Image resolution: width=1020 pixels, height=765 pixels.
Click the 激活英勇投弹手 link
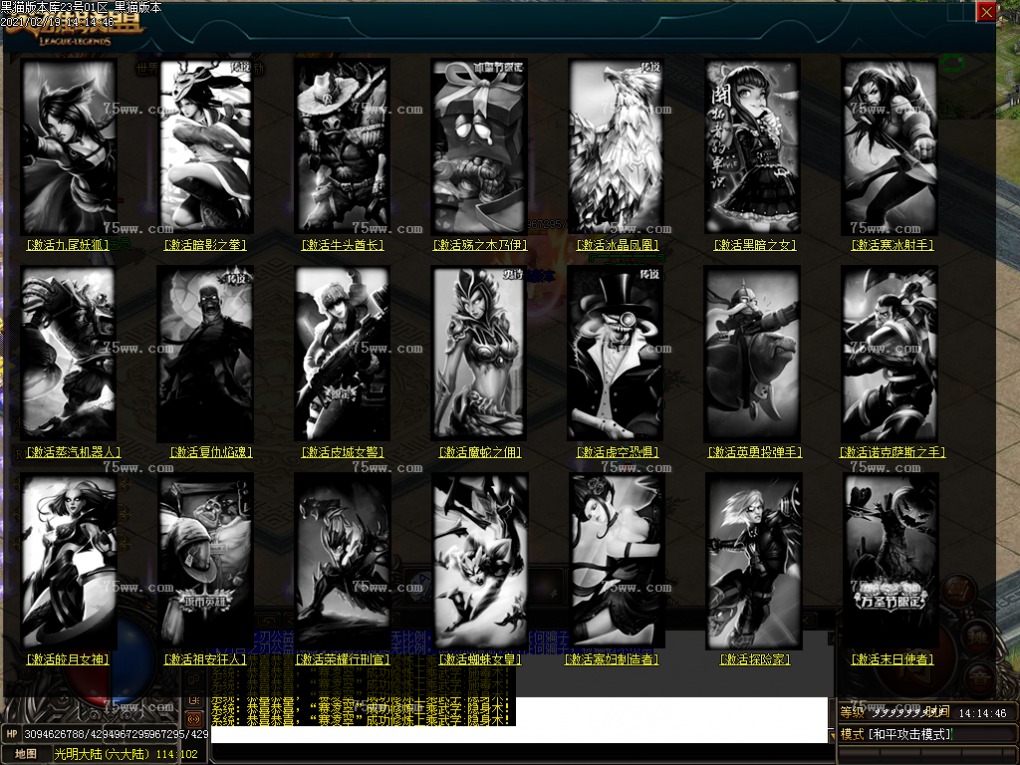coord(755,451)
